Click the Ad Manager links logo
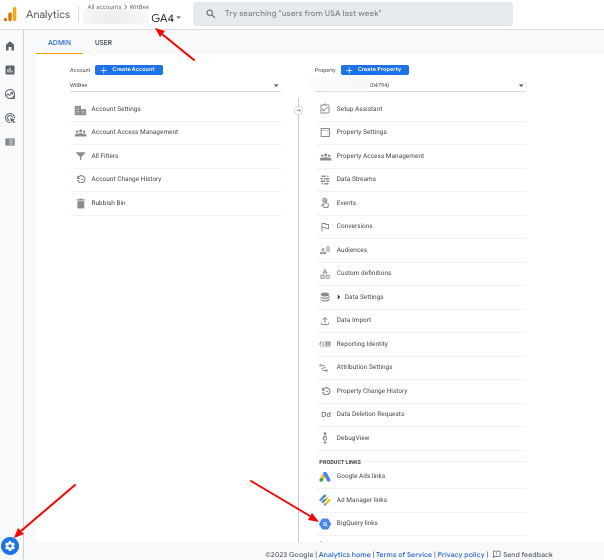 tap(325, 500)
